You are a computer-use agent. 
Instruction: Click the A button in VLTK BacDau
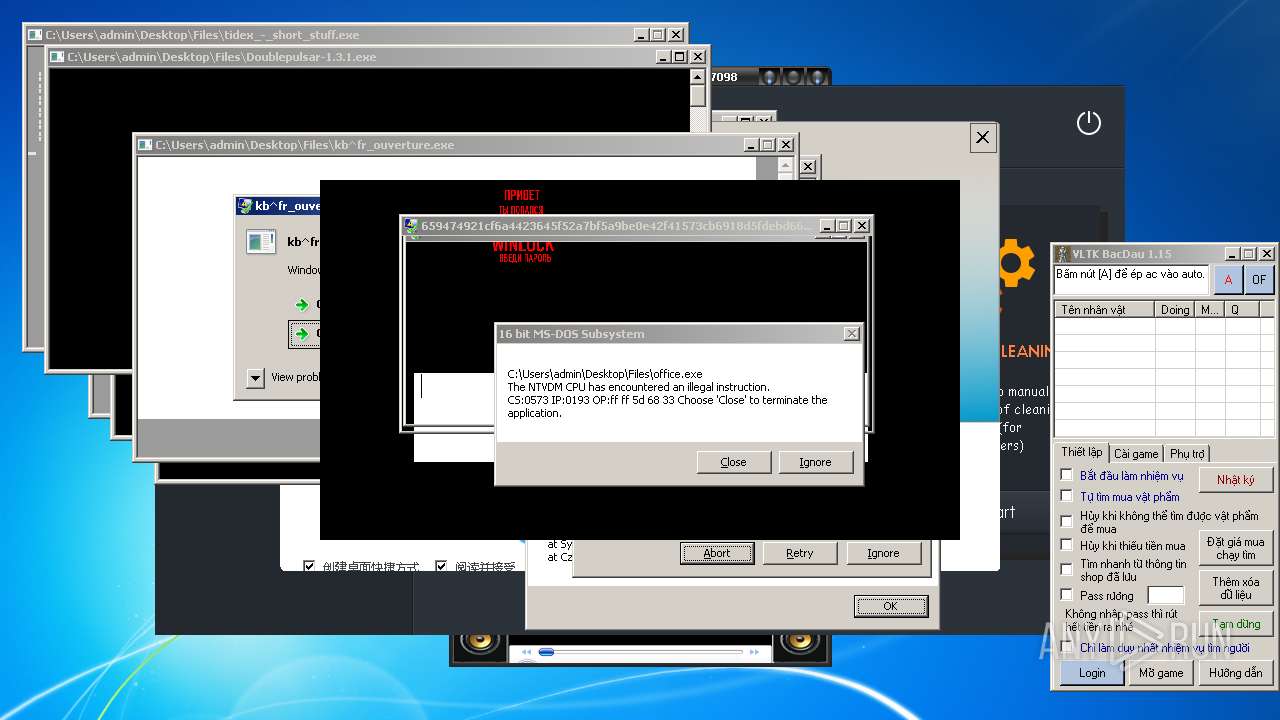click(1228, 280)
